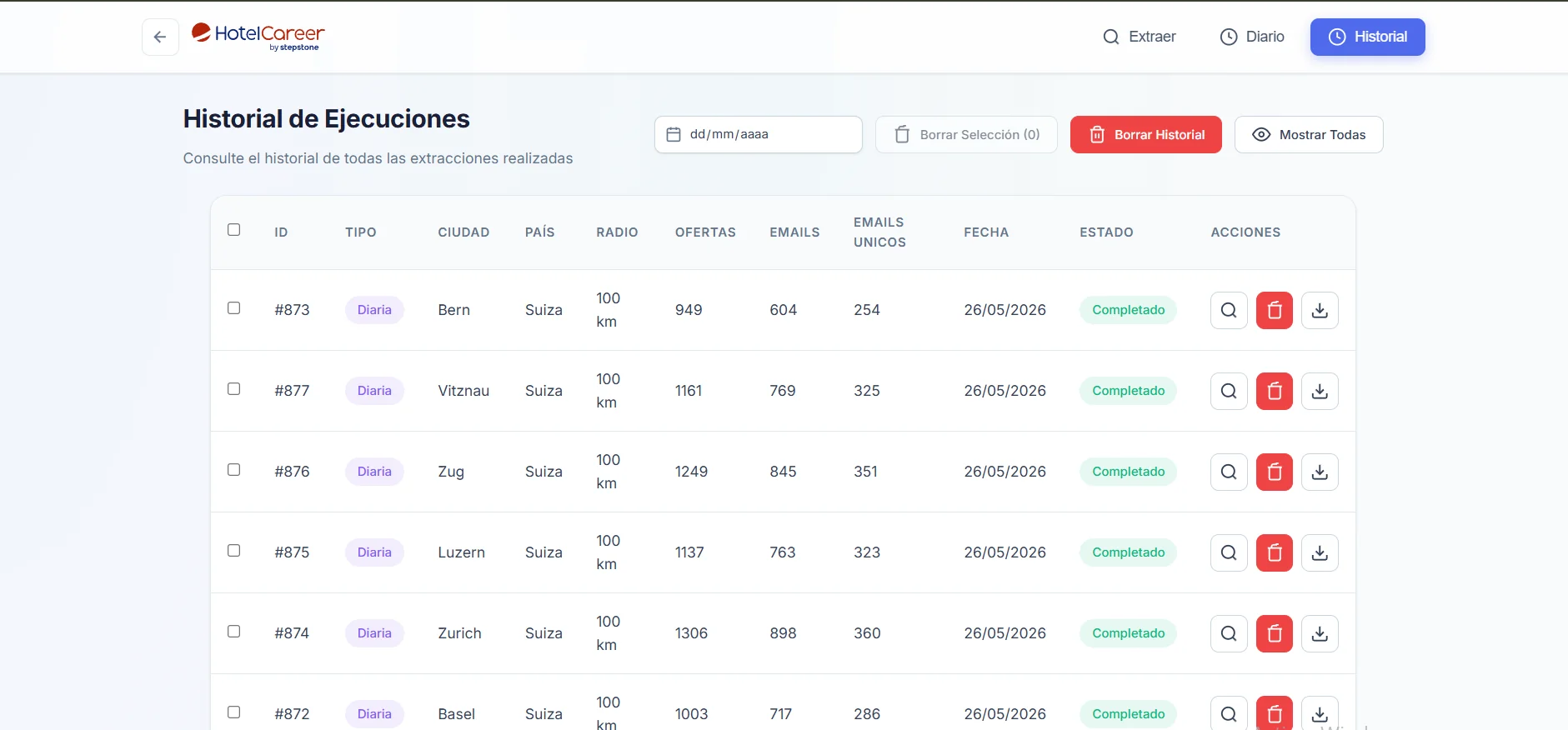This screenshot has height=730, width=1568.
Task: Toggle the select-all header checkbox
Action: 234,230
